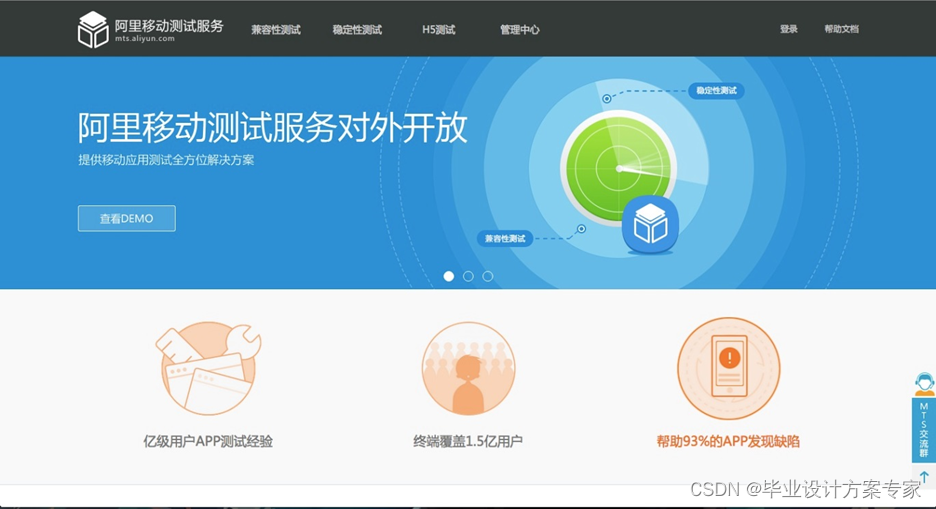Click the blue cube app icon on the banner
Screen dimensions: 936x509
[x=650, y=224]
